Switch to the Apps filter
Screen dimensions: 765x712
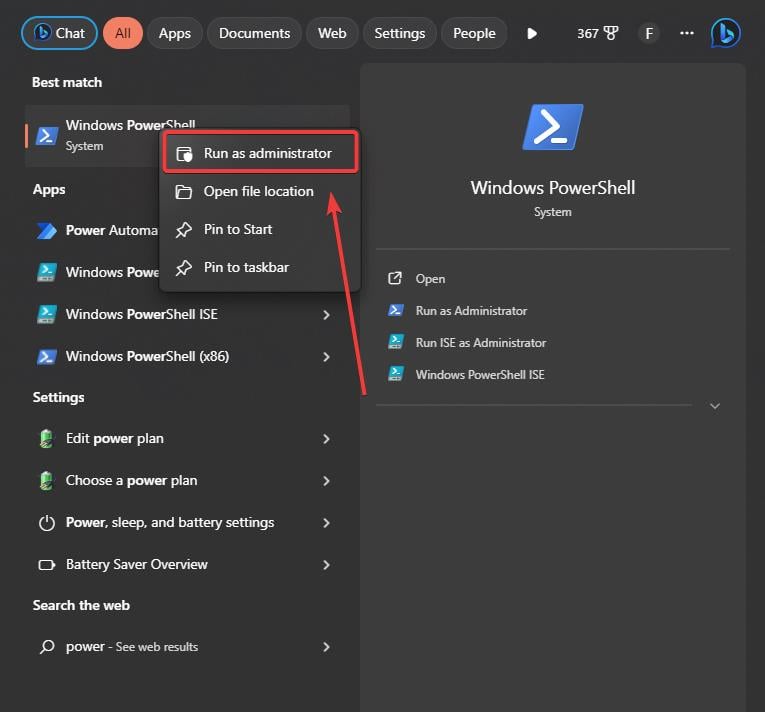pyautogui.click(x=175, y=33)
